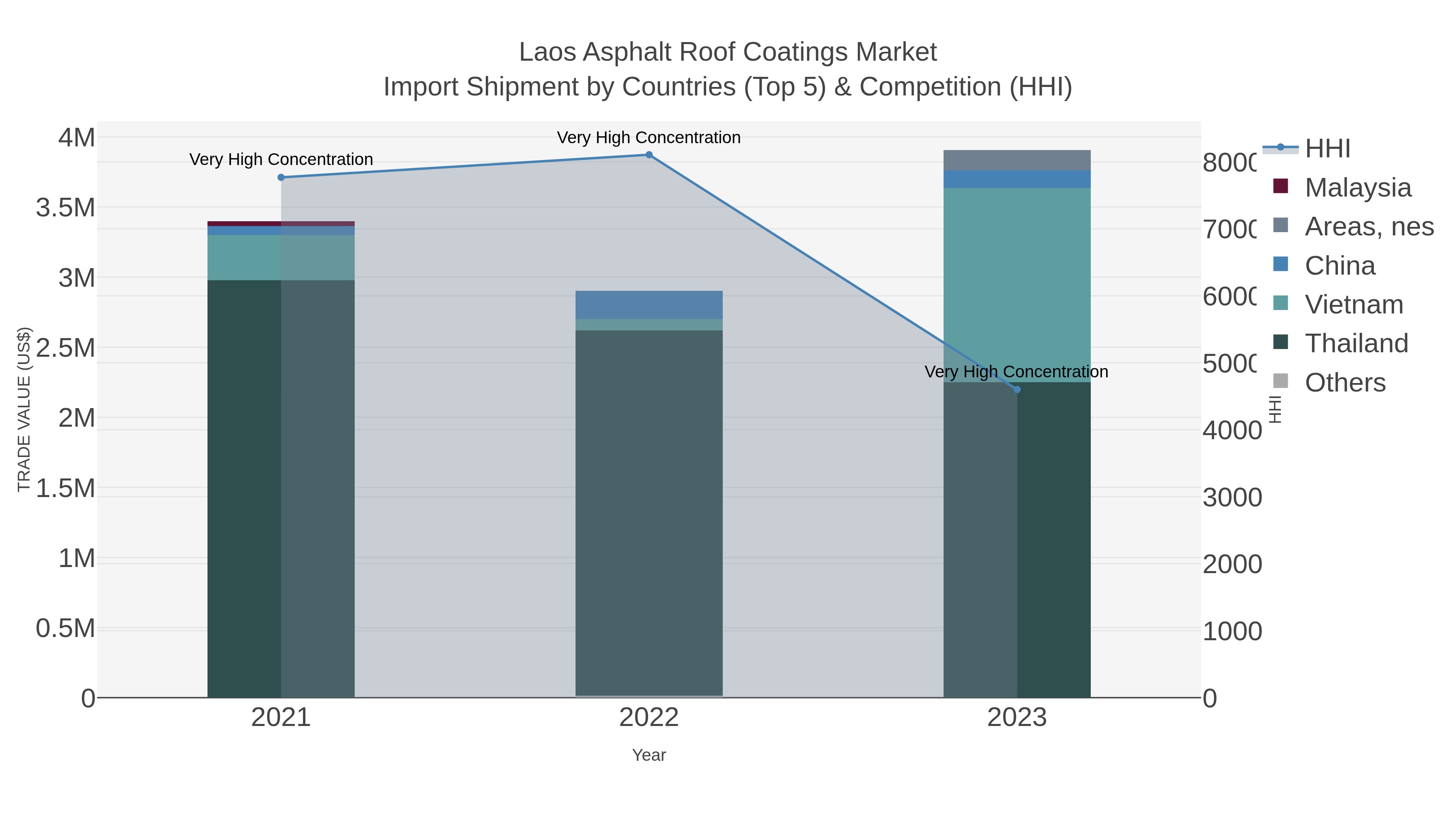Toggle the Thailand legend label

pyautogui.click(x=1357, y=343)
